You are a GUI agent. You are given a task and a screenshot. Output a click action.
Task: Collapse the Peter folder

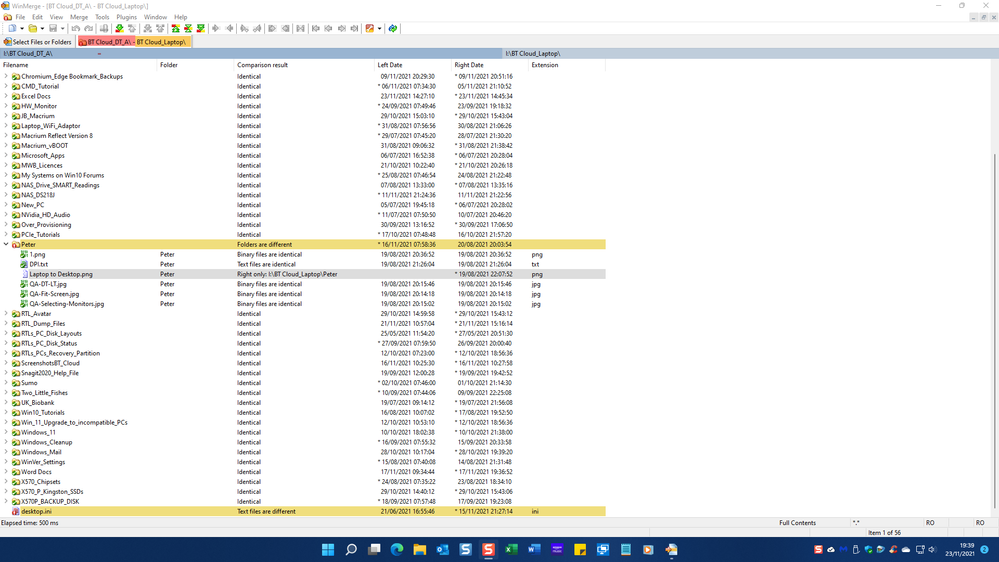[6, 244]
